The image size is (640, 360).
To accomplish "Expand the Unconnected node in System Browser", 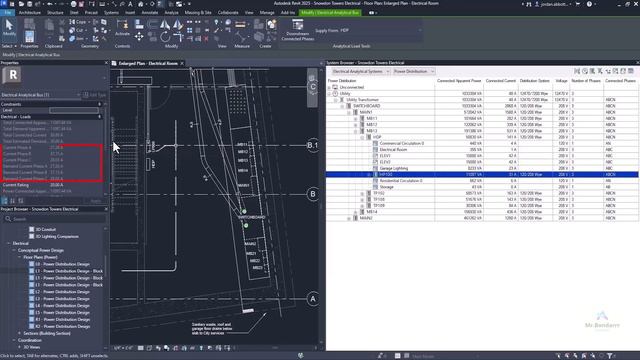I will 329,87.
